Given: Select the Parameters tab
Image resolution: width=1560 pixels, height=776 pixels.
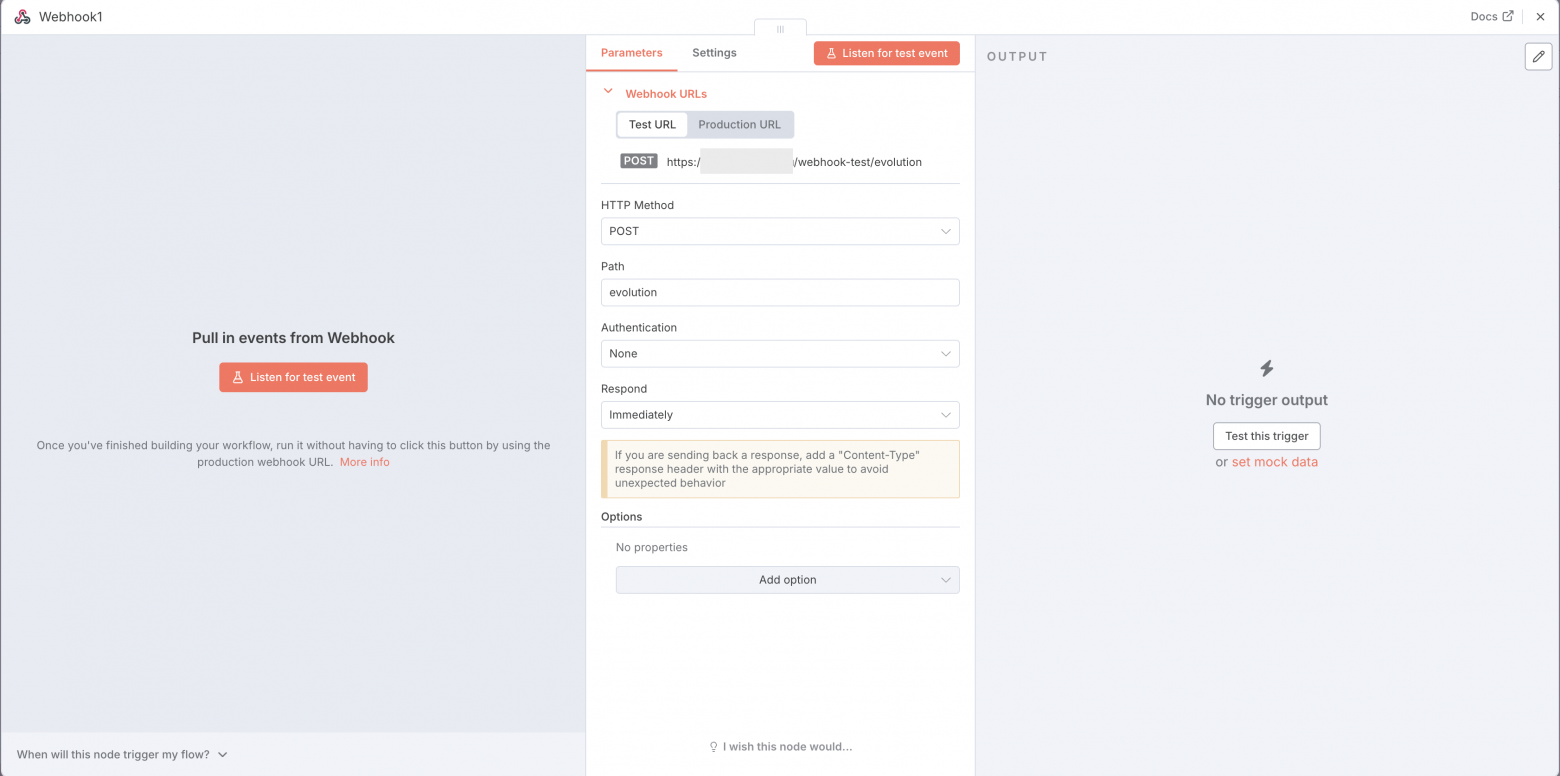Looking at the screenshot, I should coord(631,53).
